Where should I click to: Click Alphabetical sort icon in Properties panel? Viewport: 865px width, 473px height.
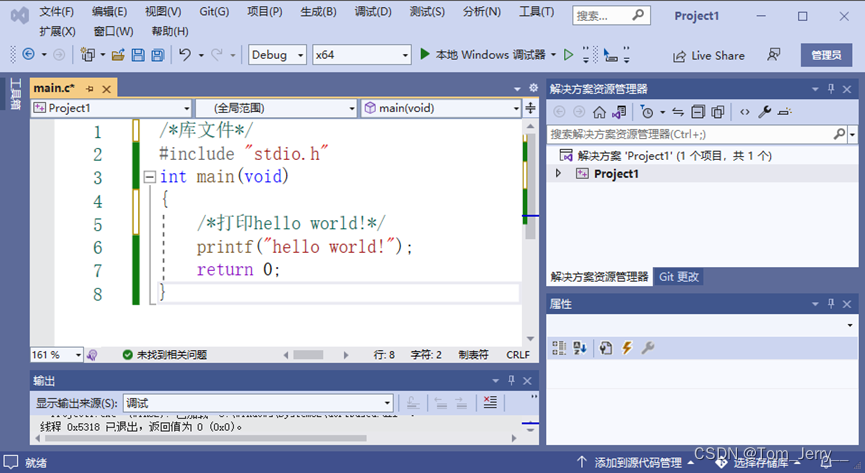point(580,348)
